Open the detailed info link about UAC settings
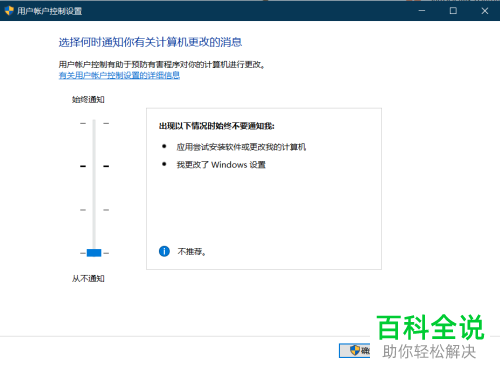This screenshot has width=500, height=372. pyautogui.click(x=119, y=75)
